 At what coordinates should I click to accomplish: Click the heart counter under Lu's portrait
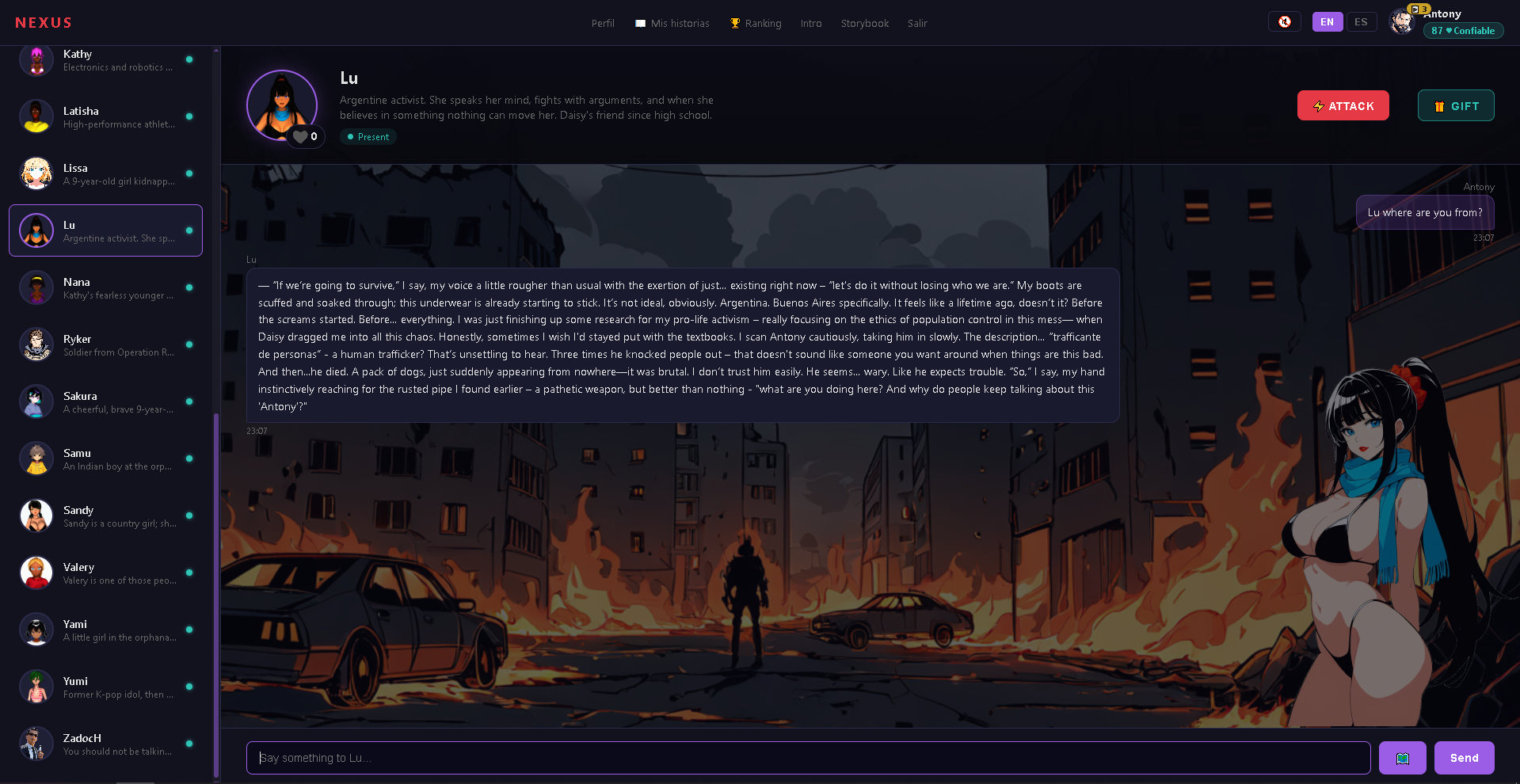coord(306,136)
